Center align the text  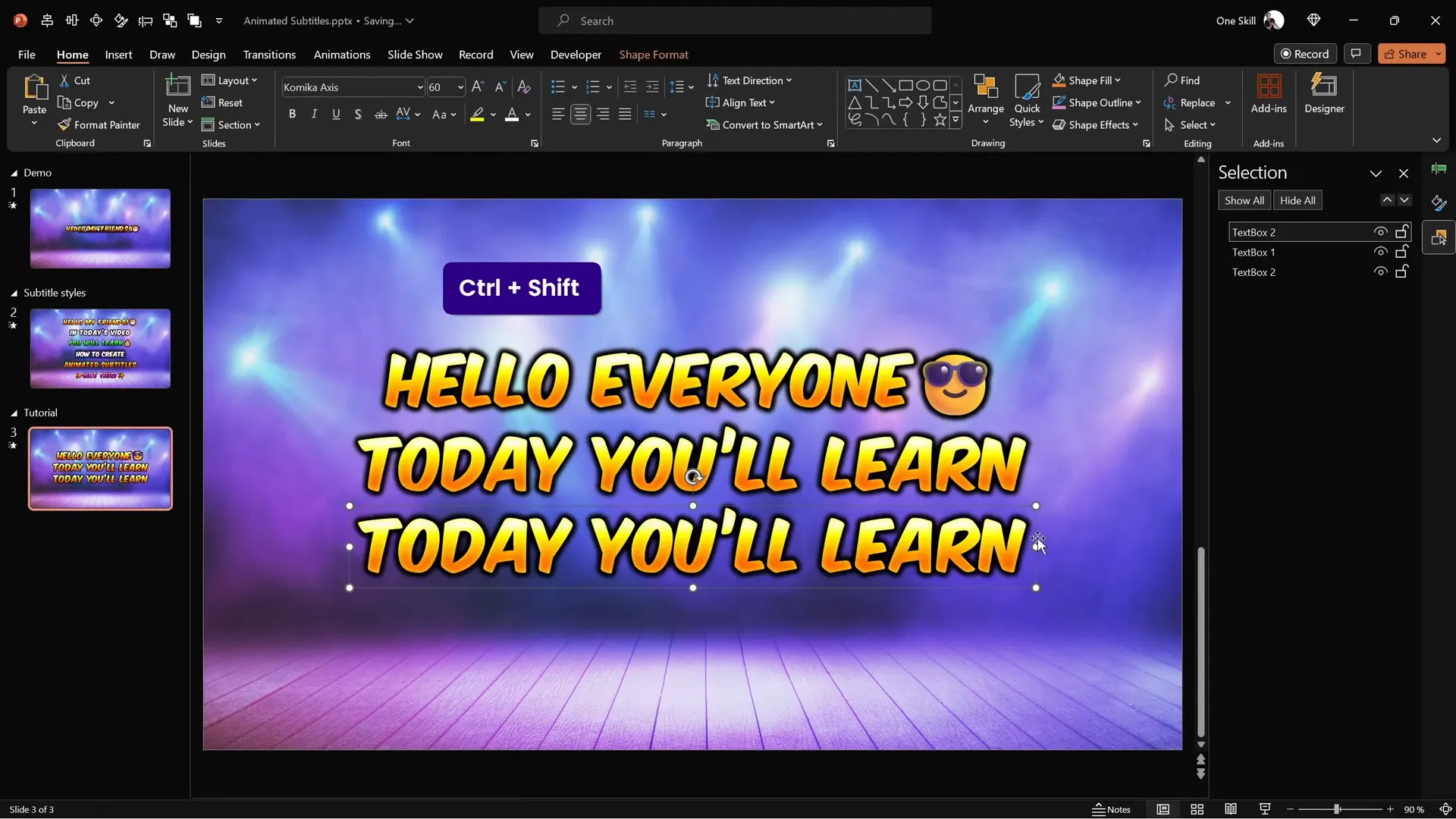click(x=580, y=114)
